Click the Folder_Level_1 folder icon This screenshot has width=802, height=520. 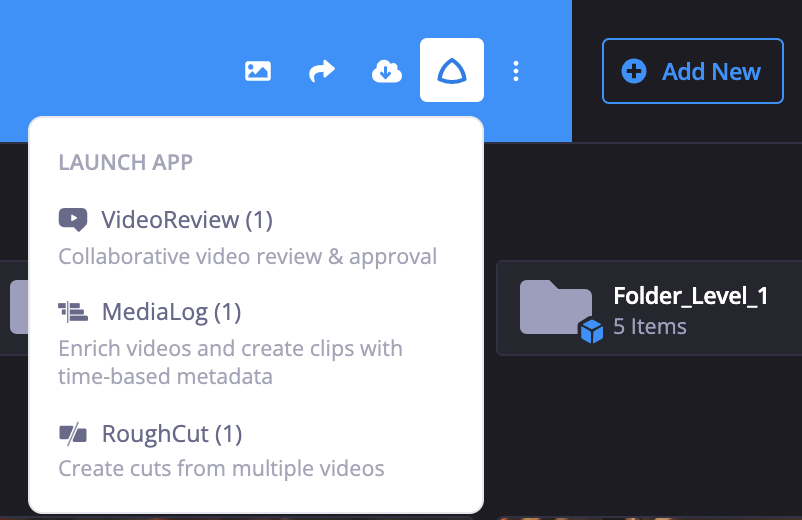pyautogui.click(x=555, y=307)
